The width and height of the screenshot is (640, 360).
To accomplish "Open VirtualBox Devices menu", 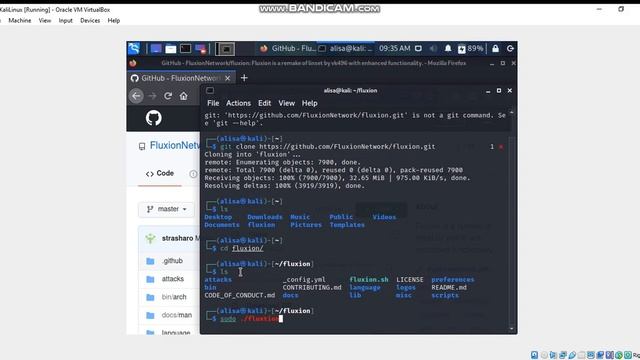I will tap(90, 20).
